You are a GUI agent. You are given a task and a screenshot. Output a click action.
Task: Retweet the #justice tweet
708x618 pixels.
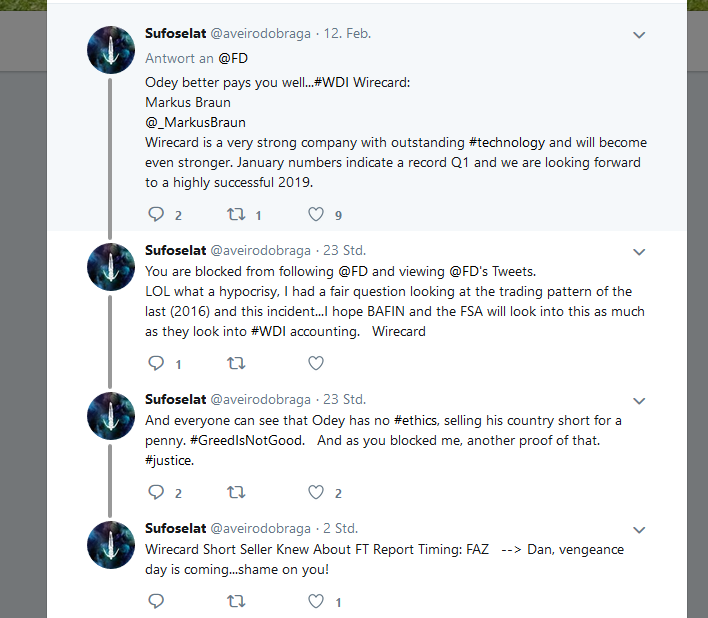click(237, 492)
